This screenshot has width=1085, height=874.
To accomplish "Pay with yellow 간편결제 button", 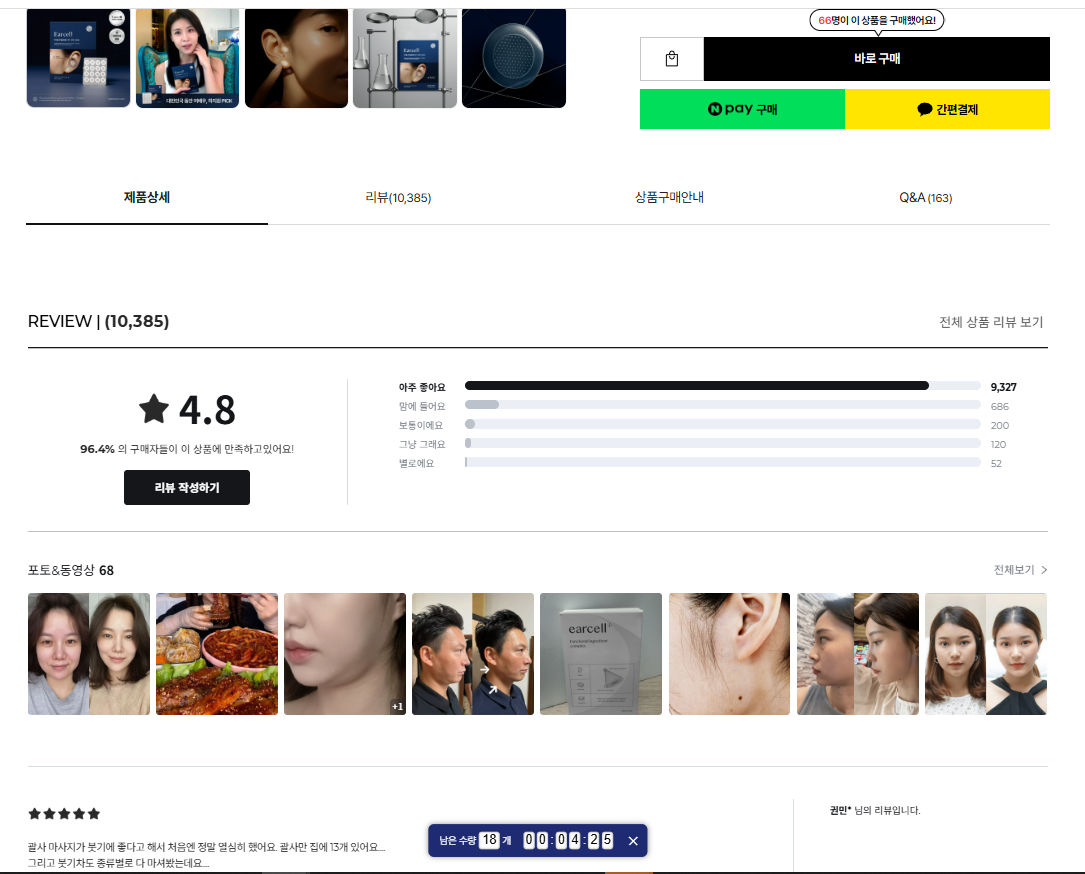I will click(x=947, y=109).
